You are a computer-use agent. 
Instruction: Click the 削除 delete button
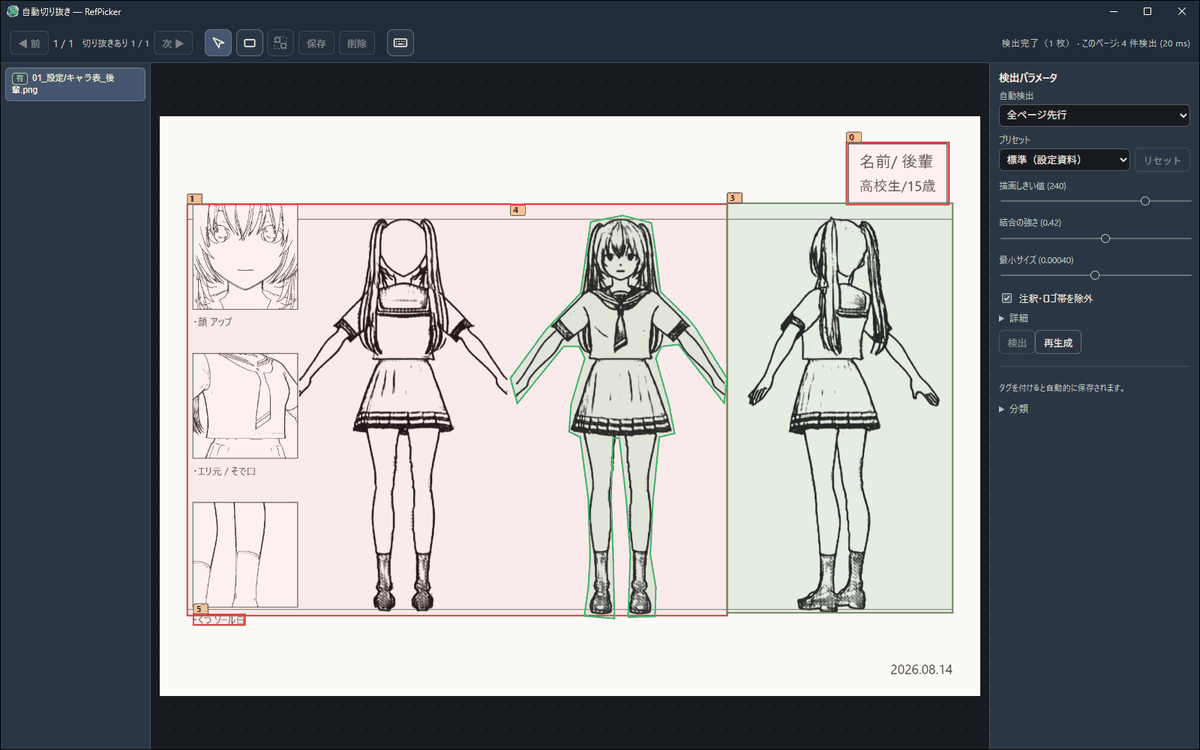(357, 43)
